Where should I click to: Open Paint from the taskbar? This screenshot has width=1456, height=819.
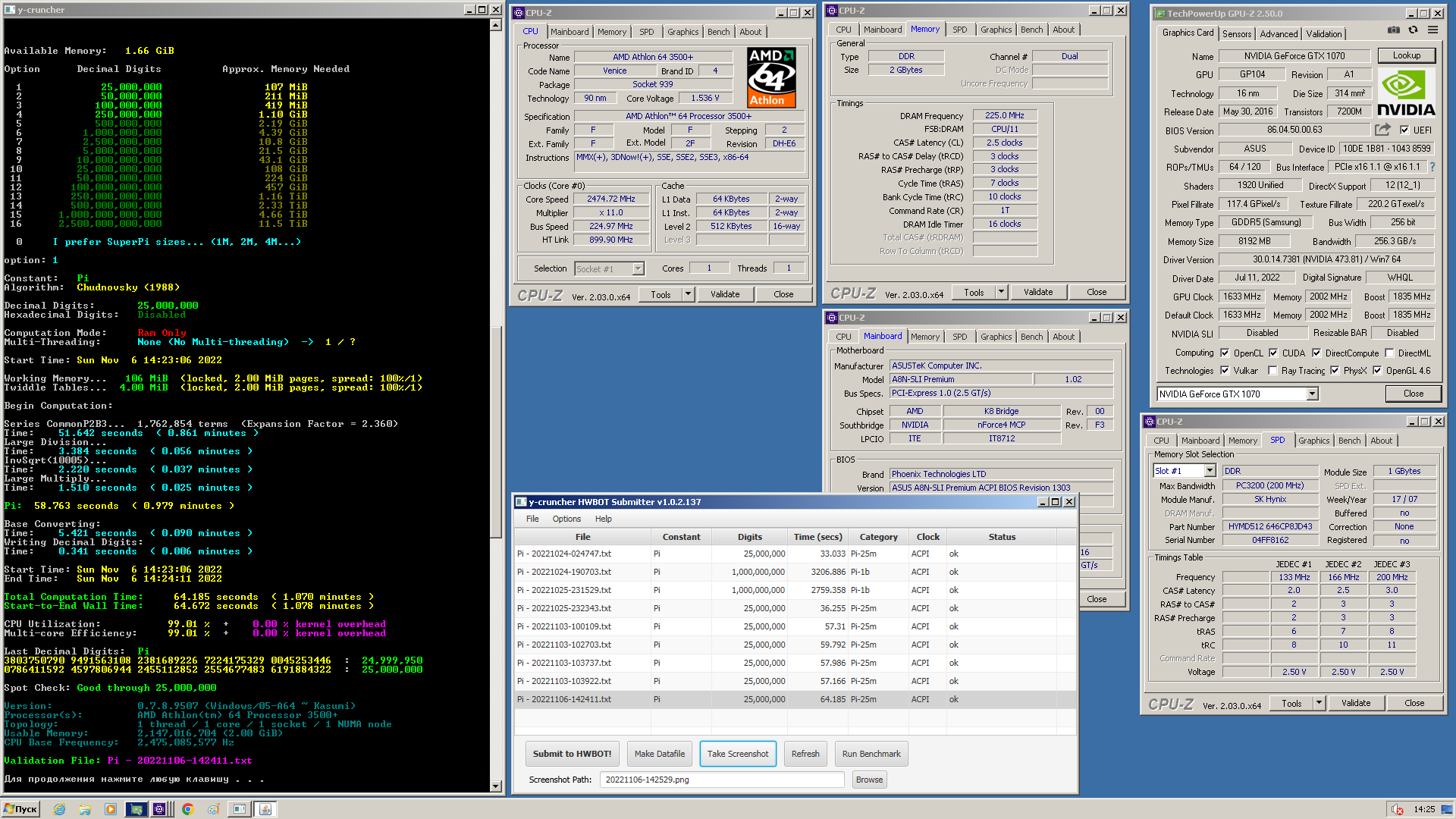(214, 809)
